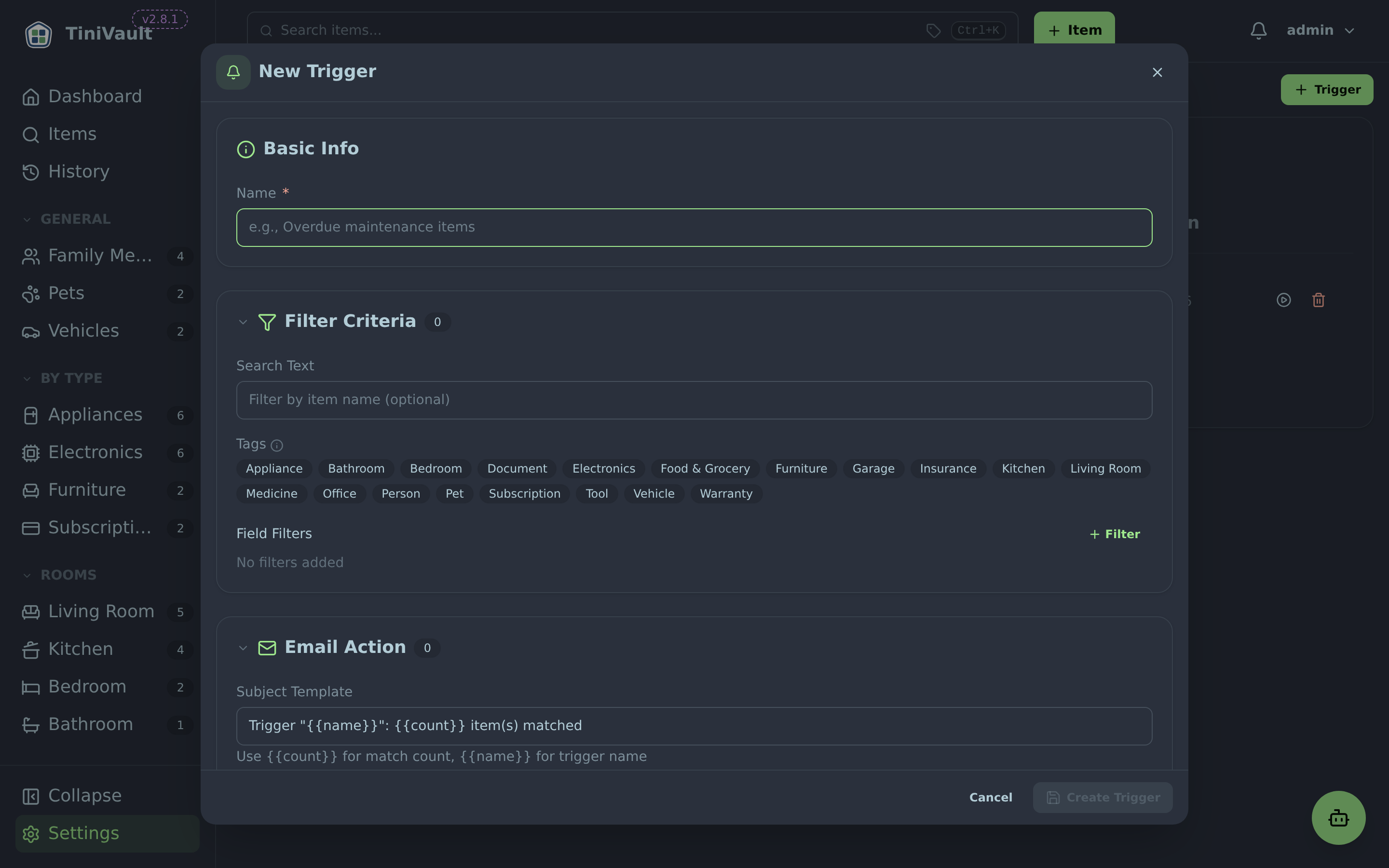Toggle the Electronics tag chip
The image size is (1389, 868).
tap(604, 469)
